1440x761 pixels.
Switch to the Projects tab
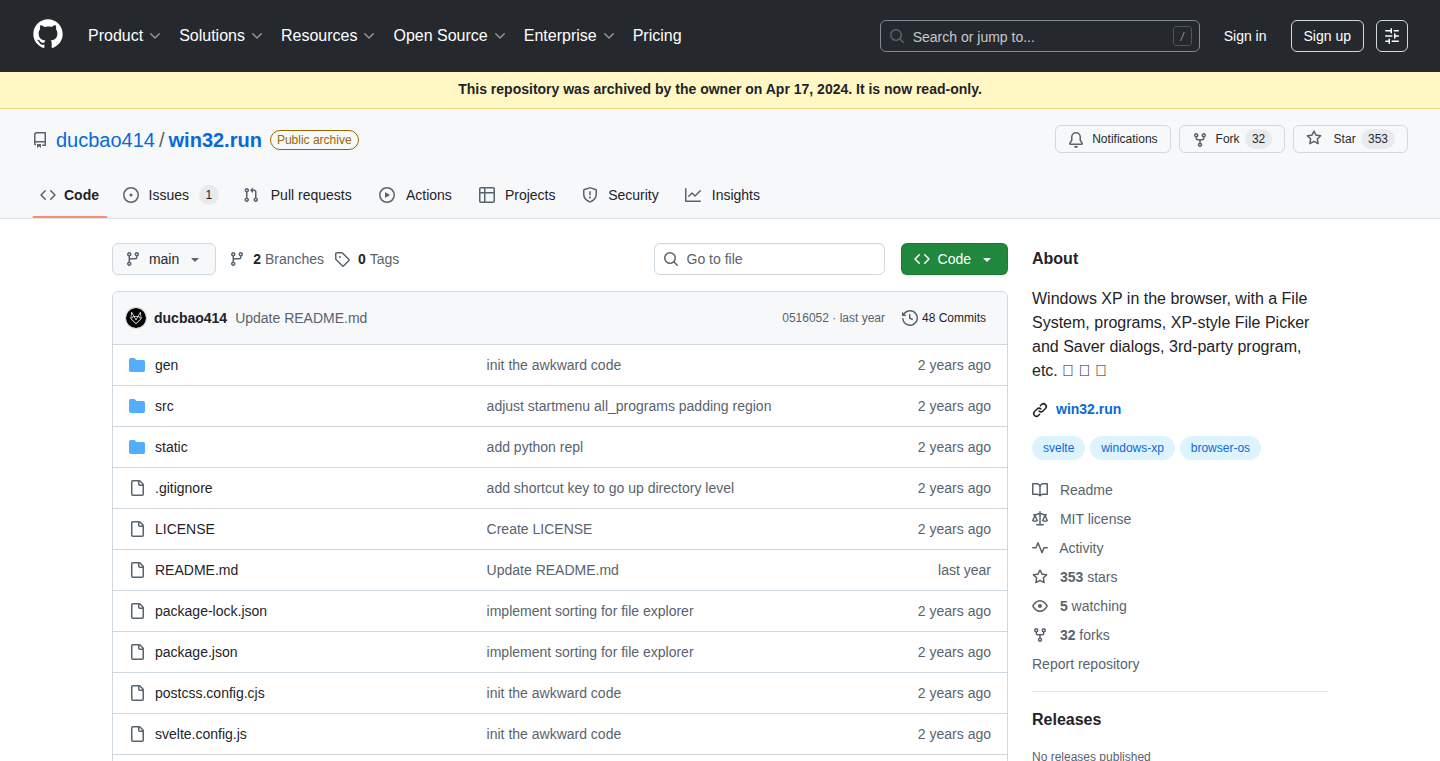[517, 195]
